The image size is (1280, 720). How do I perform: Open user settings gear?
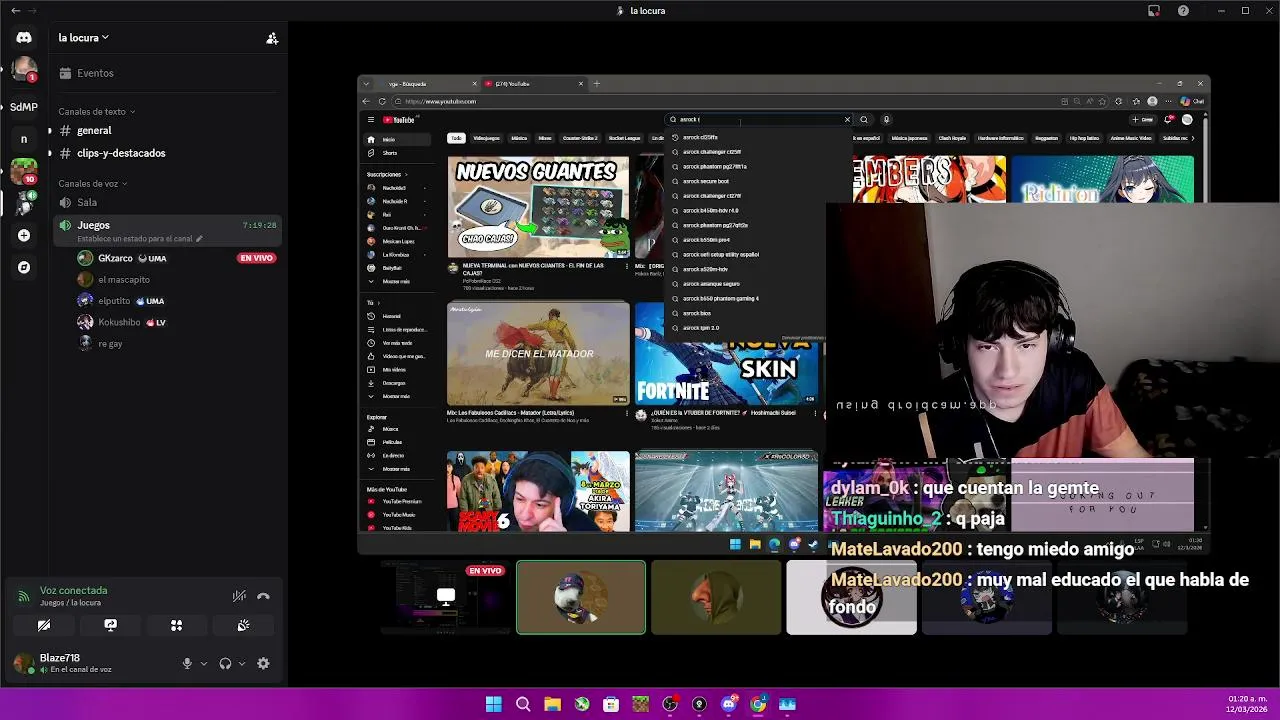[x=263, y=663]
